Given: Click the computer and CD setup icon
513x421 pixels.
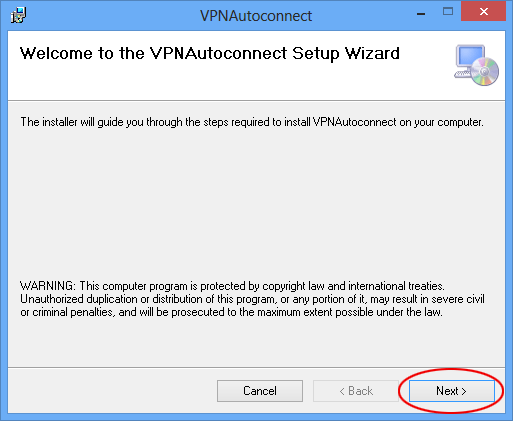Looking at the screenshot, I should pyautogui.click(x=477, y=65).
